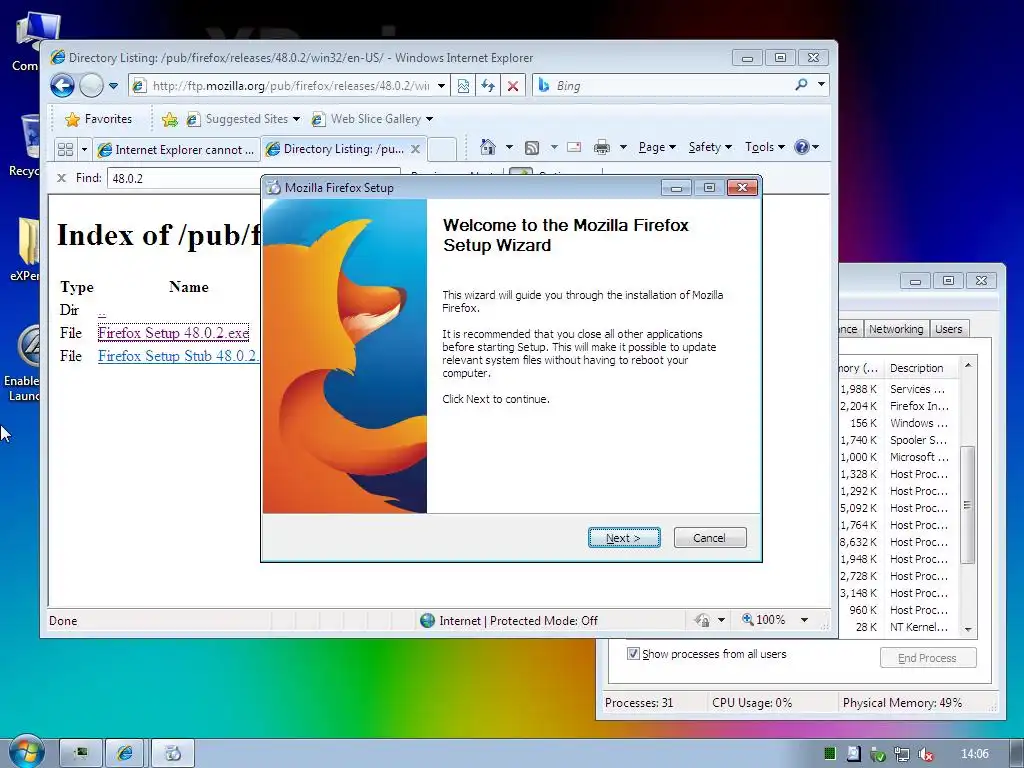
Task: Open Web Slice Gallery dropdown
Action: (372, 119)
